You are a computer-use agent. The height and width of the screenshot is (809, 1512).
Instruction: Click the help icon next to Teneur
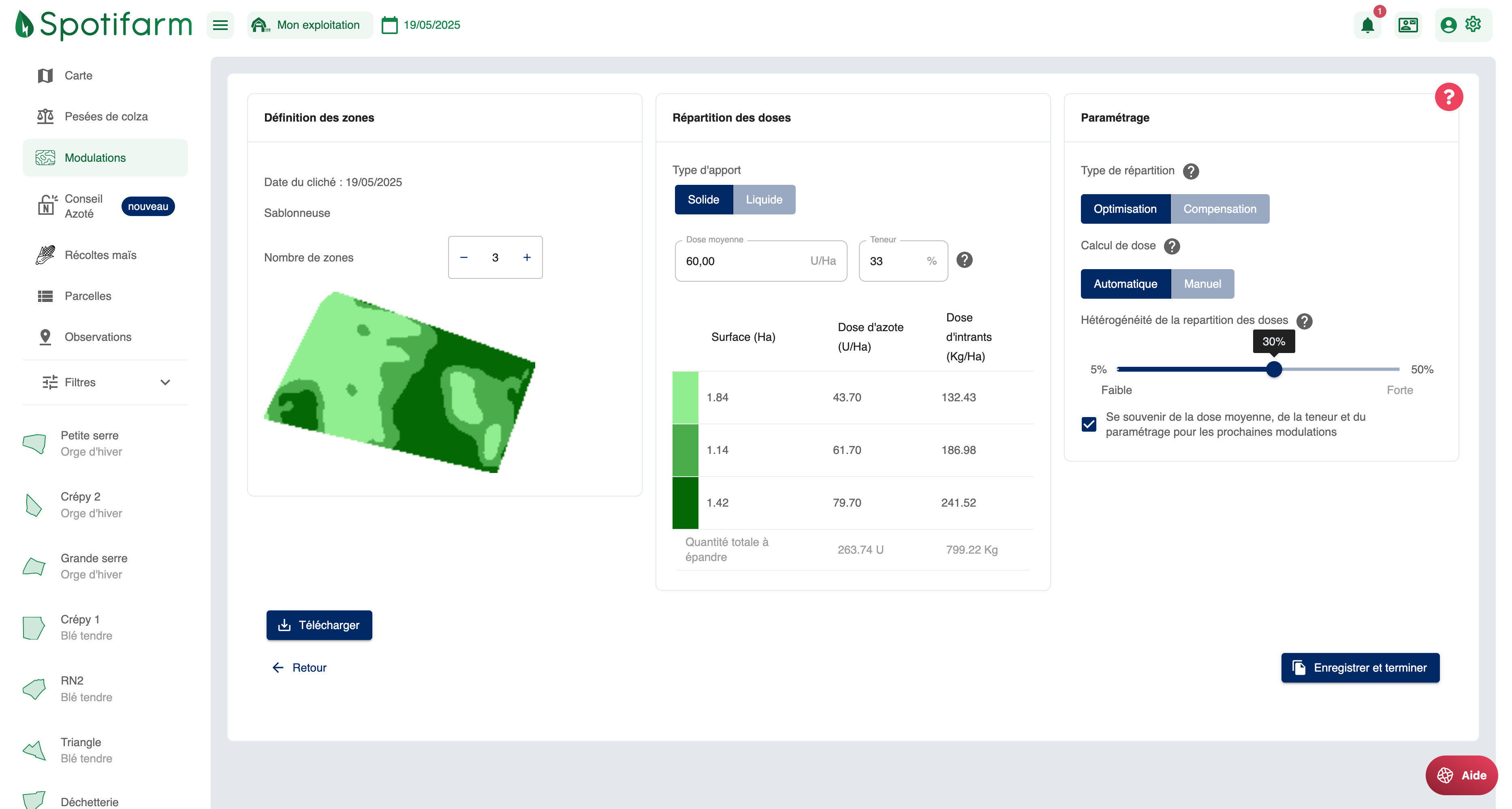[964, 260]
